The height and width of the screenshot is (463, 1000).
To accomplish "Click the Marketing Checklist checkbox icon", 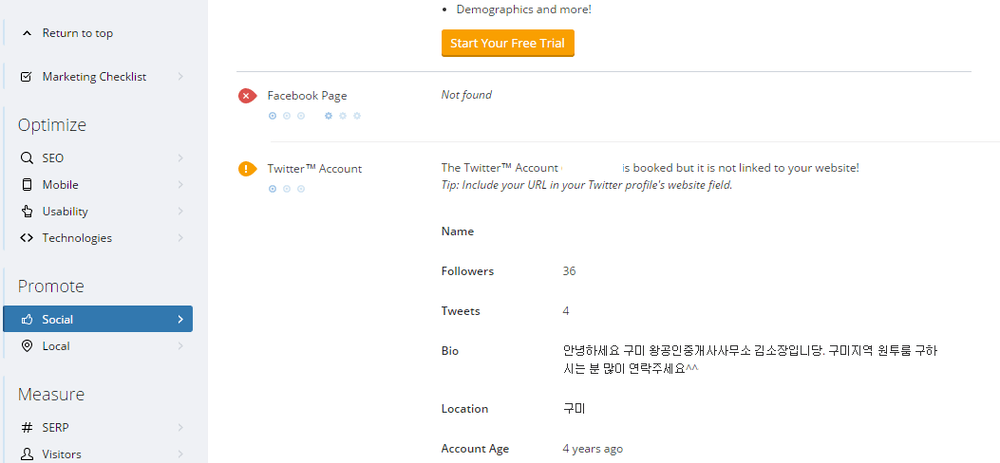I will [x=26, y=77].
